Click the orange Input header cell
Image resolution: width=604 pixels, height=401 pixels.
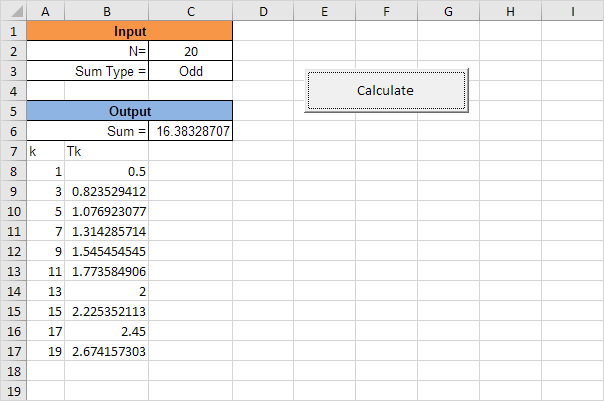tap(129, 31)
